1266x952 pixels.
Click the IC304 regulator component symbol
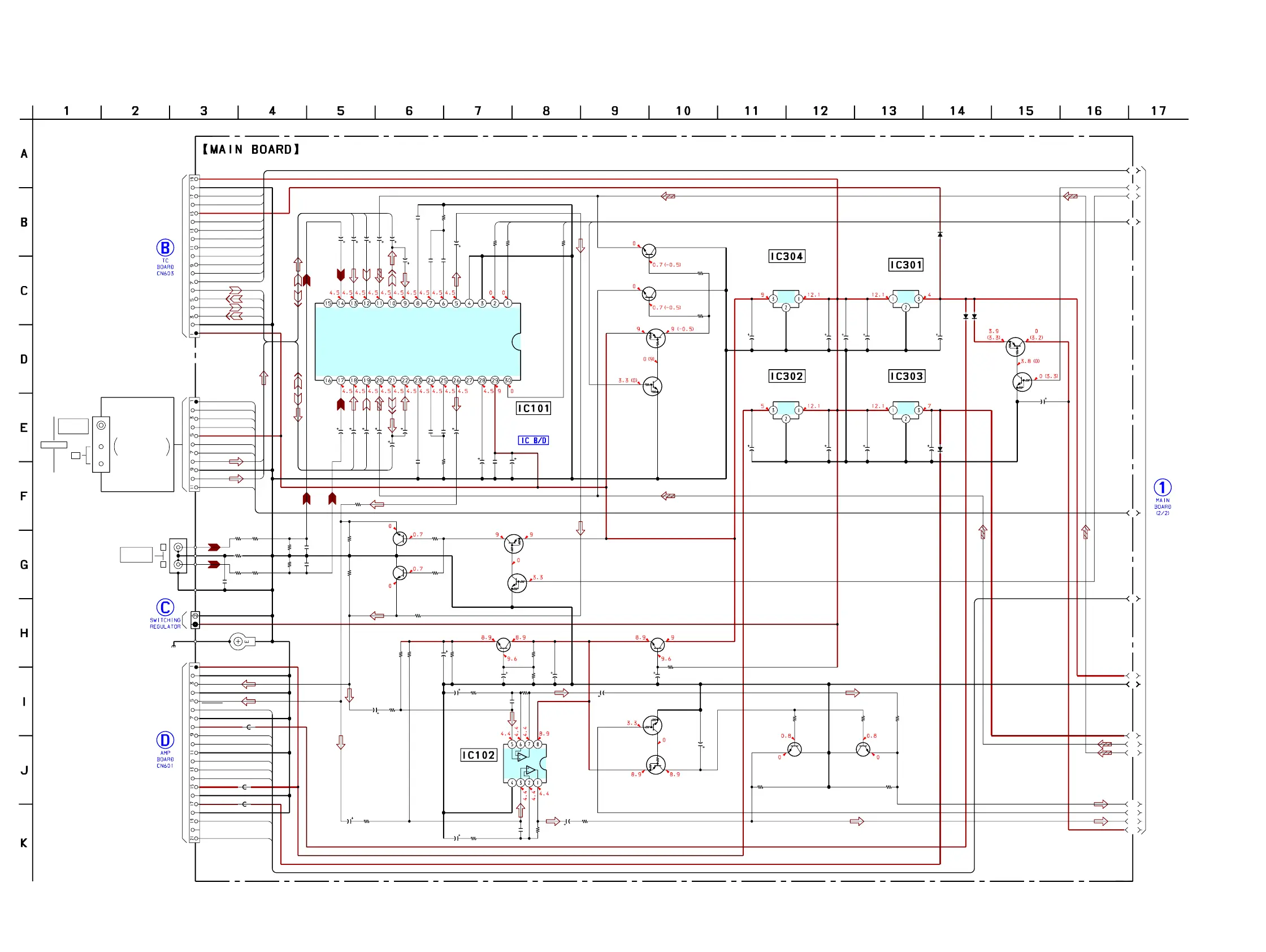(786, 298)
